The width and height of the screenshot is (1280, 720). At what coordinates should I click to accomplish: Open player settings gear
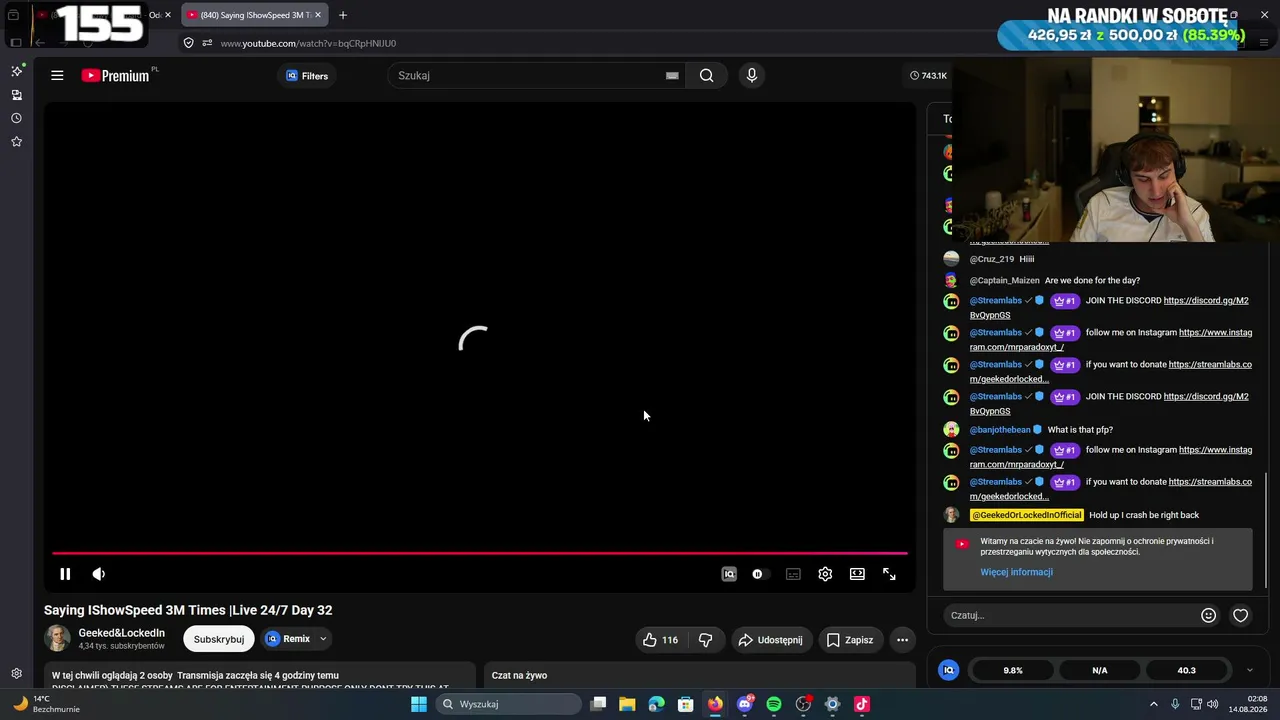(825, 574)
